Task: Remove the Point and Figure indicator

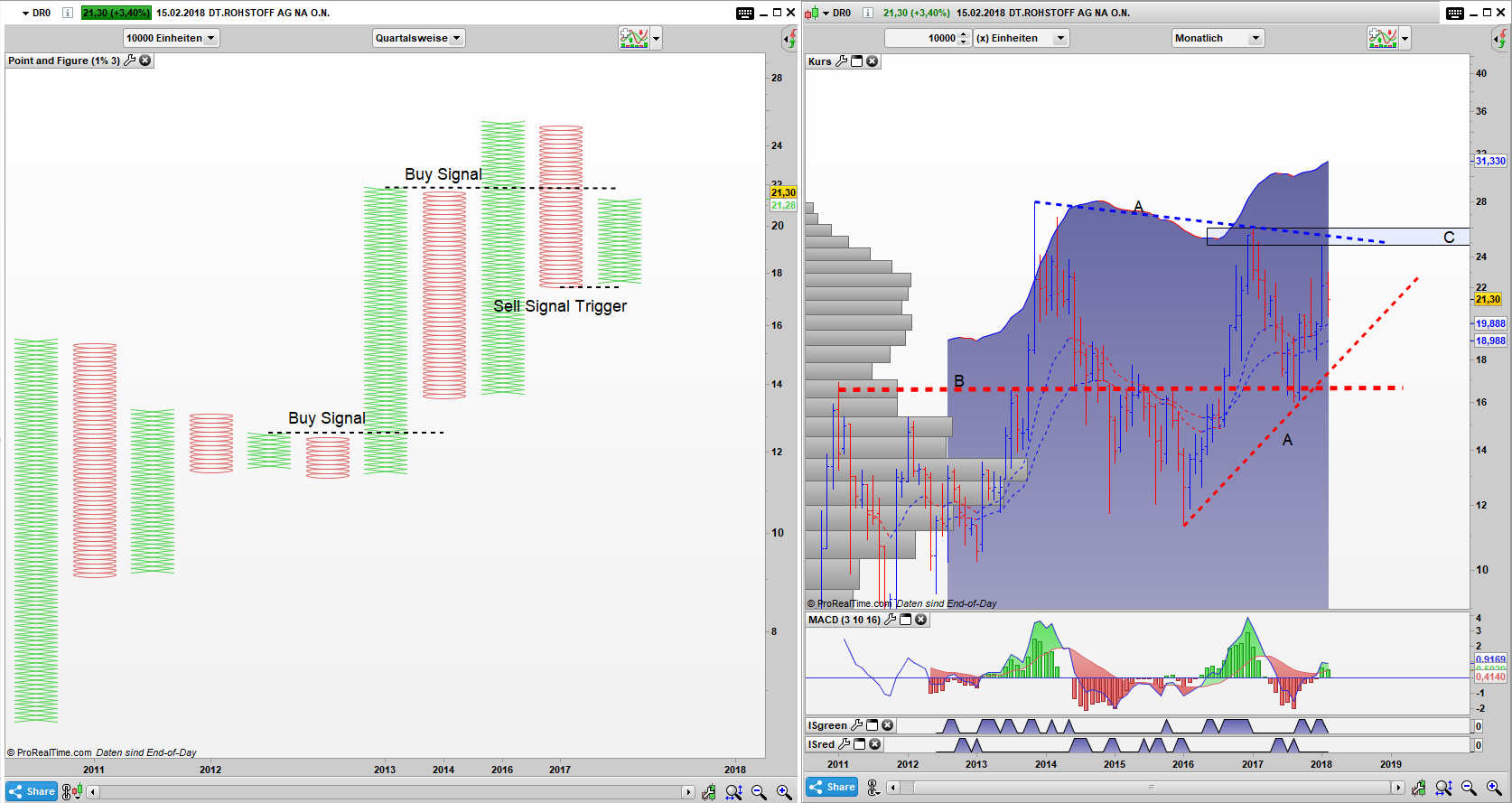Action: [145, 61]
